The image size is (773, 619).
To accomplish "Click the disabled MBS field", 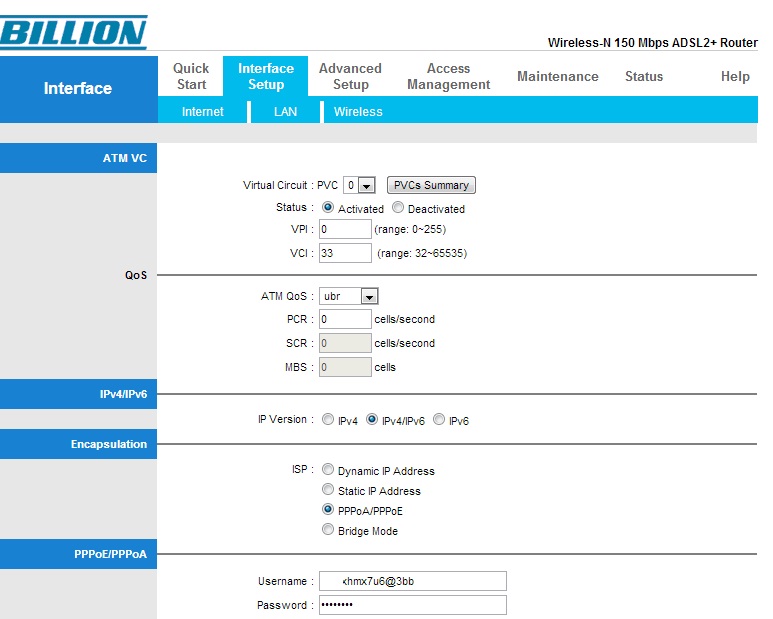I will click(345, 367).
